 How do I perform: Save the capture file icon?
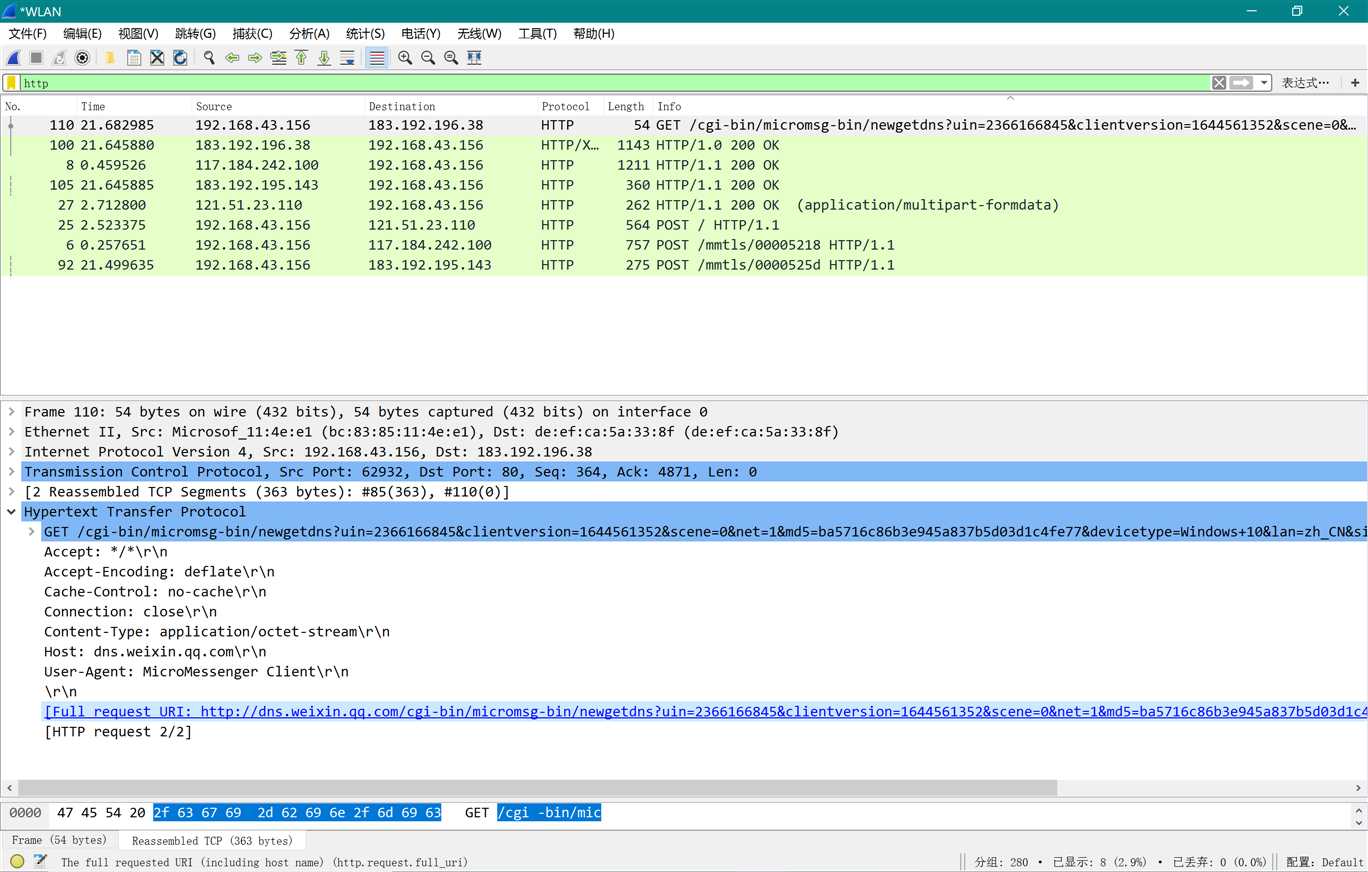click(134, 58)
